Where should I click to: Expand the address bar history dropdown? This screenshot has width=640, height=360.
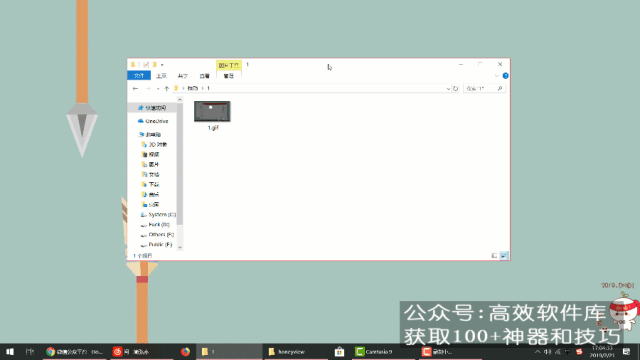448,89
